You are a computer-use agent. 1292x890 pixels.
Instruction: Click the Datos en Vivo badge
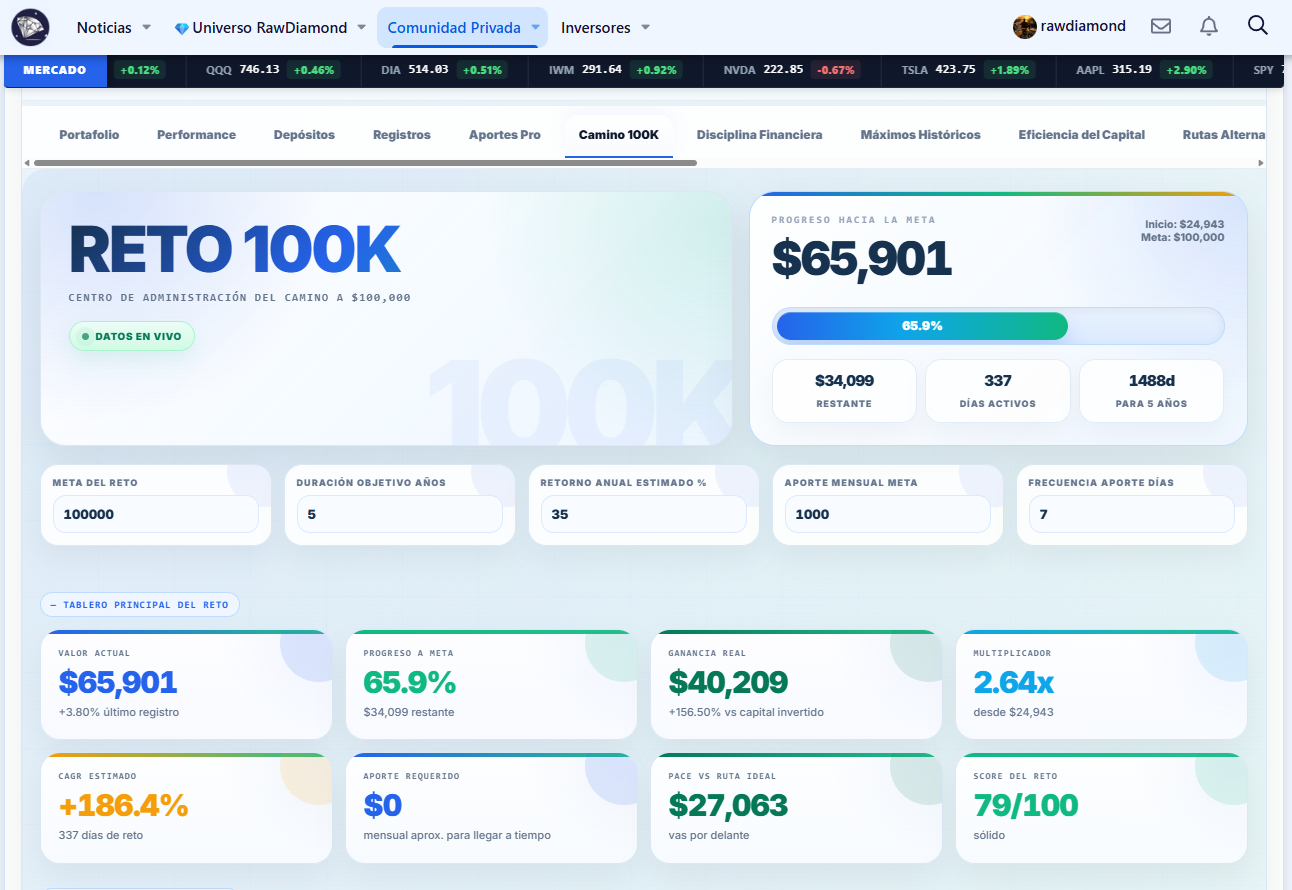click(x=132, y=337)
